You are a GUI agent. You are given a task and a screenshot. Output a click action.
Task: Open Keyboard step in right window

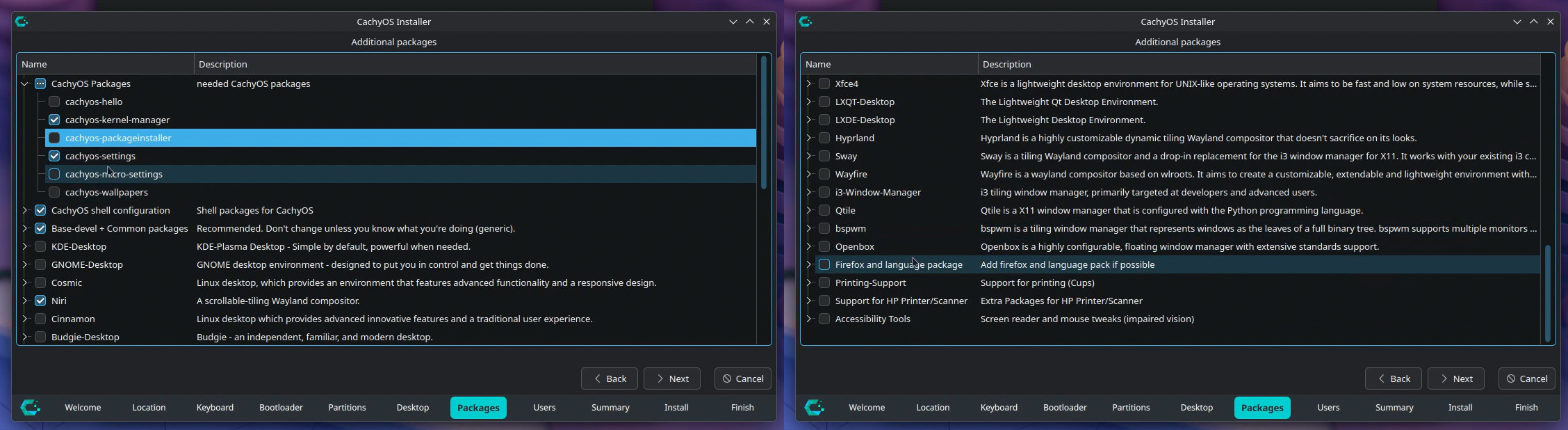pos(999,408)
